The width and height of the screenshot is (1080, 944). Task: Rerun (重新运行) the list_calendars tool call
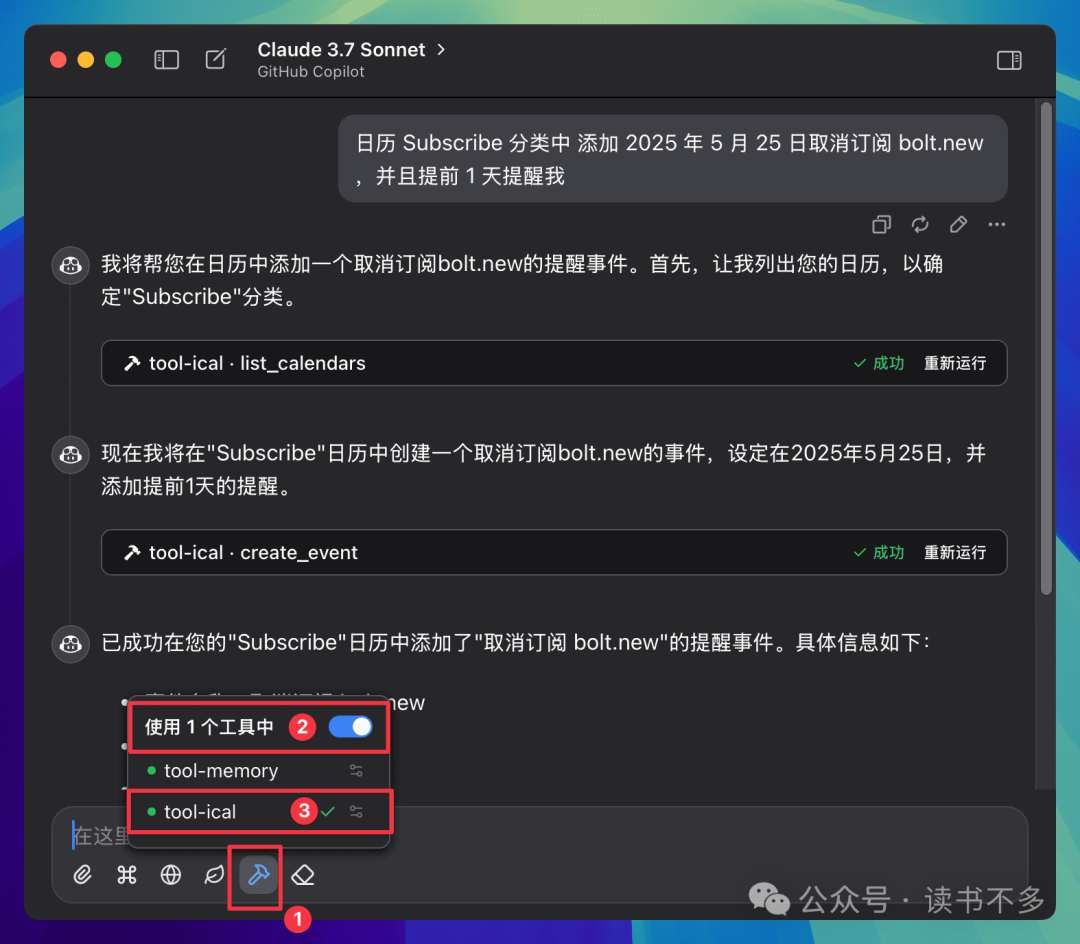955,363
